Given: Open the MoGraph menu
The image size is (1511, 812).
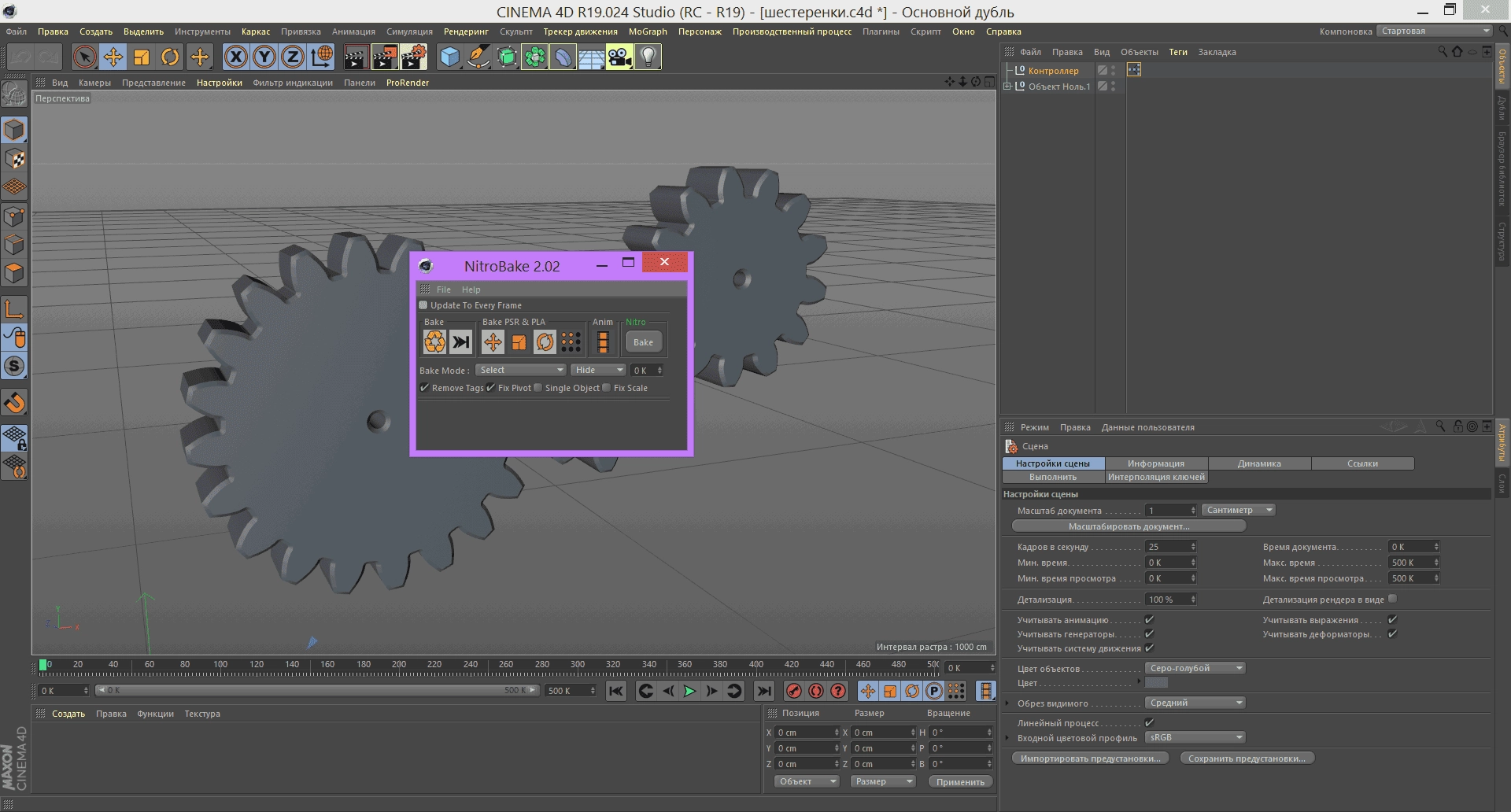Looking at the screenshot, I should pos(648,31).
